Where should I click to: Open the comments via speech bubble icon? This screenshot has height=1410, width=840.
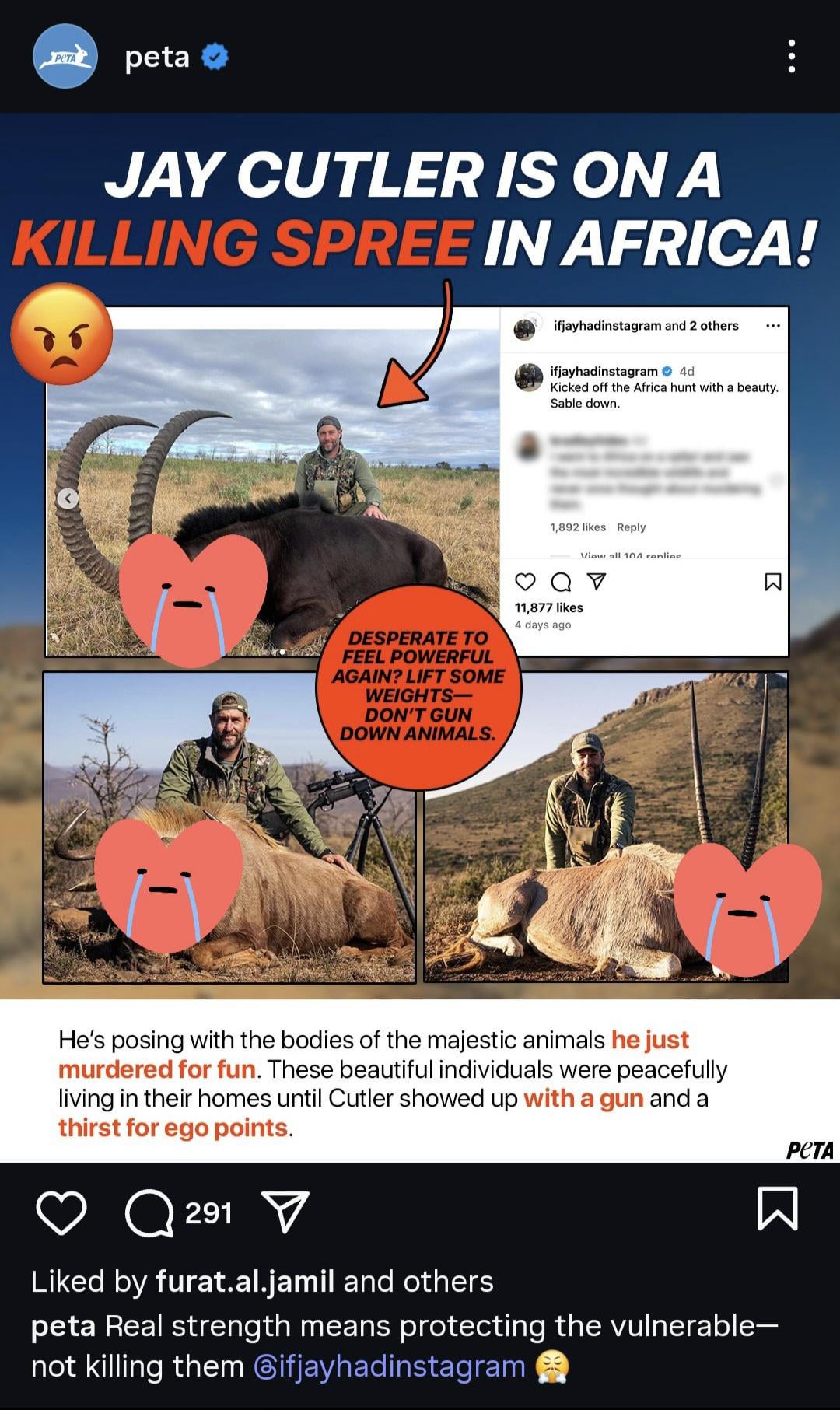pyautogui.click(x=149, y=1212)
